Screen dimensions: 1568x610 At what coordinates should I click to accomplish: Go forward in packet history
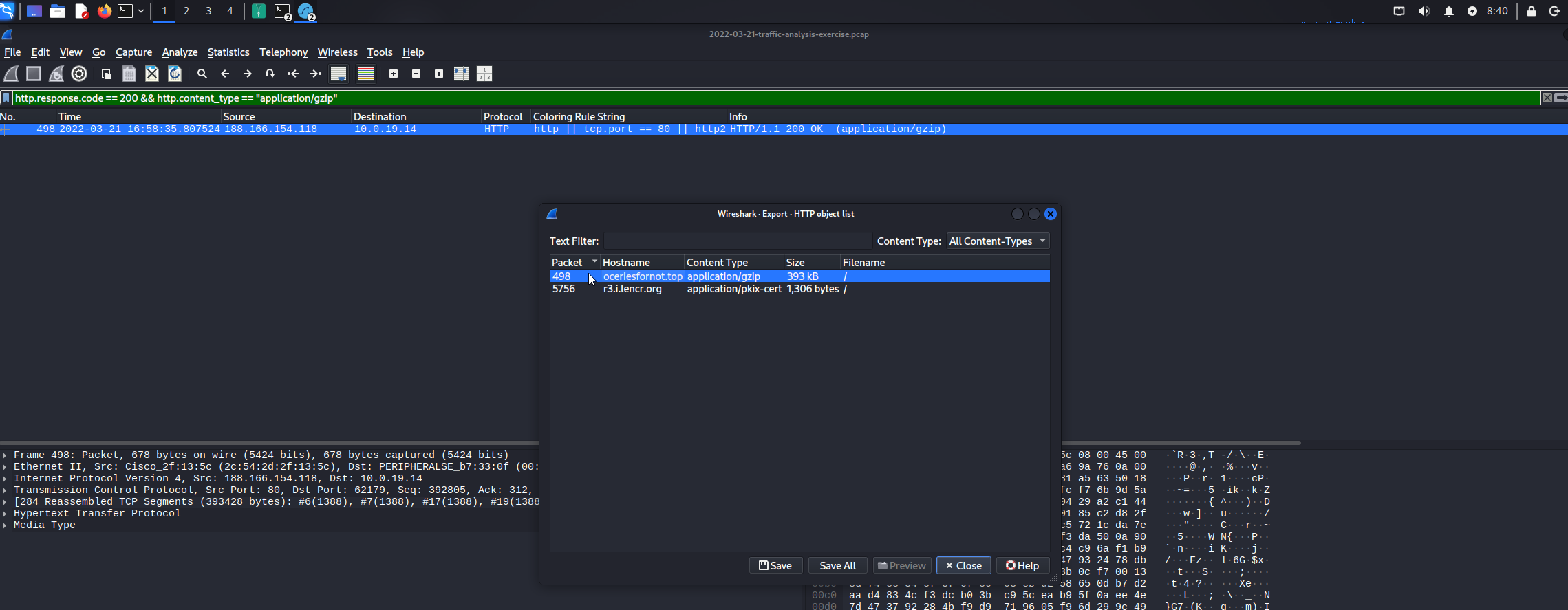coord(248,74)
